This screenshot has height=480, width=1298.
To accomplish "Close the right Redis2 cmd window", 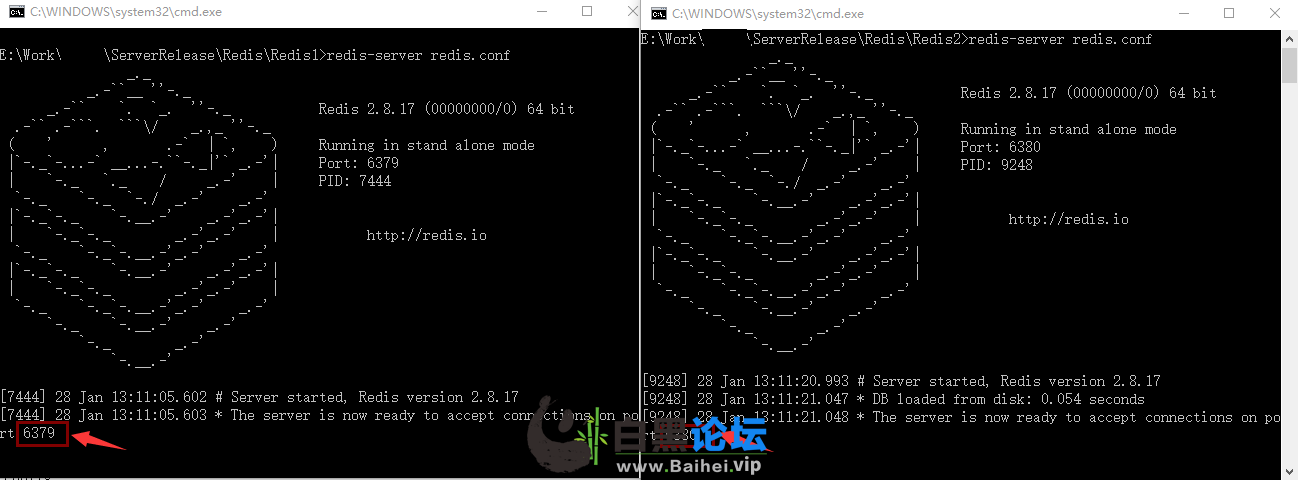I will (x=1275, y=13).
